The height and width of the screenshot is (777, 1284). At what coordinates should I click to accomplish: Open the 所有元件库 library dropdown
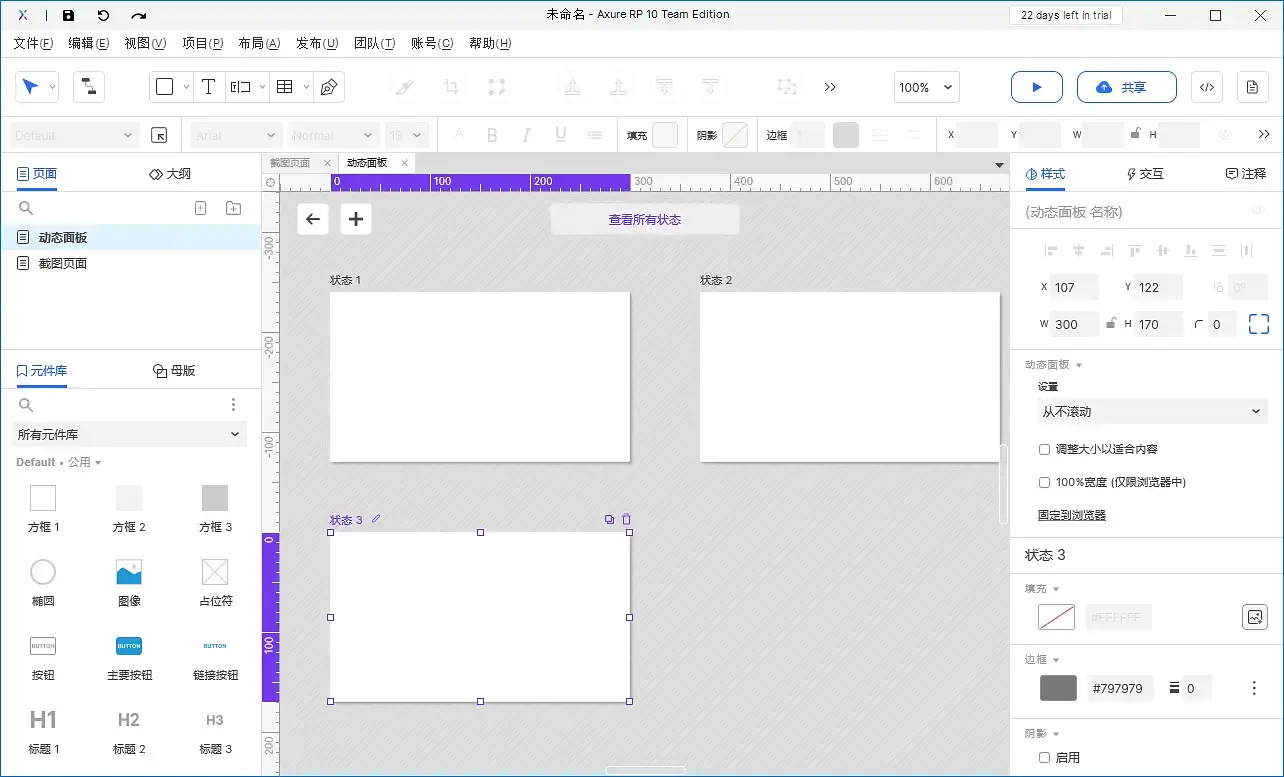coord(129,434)
